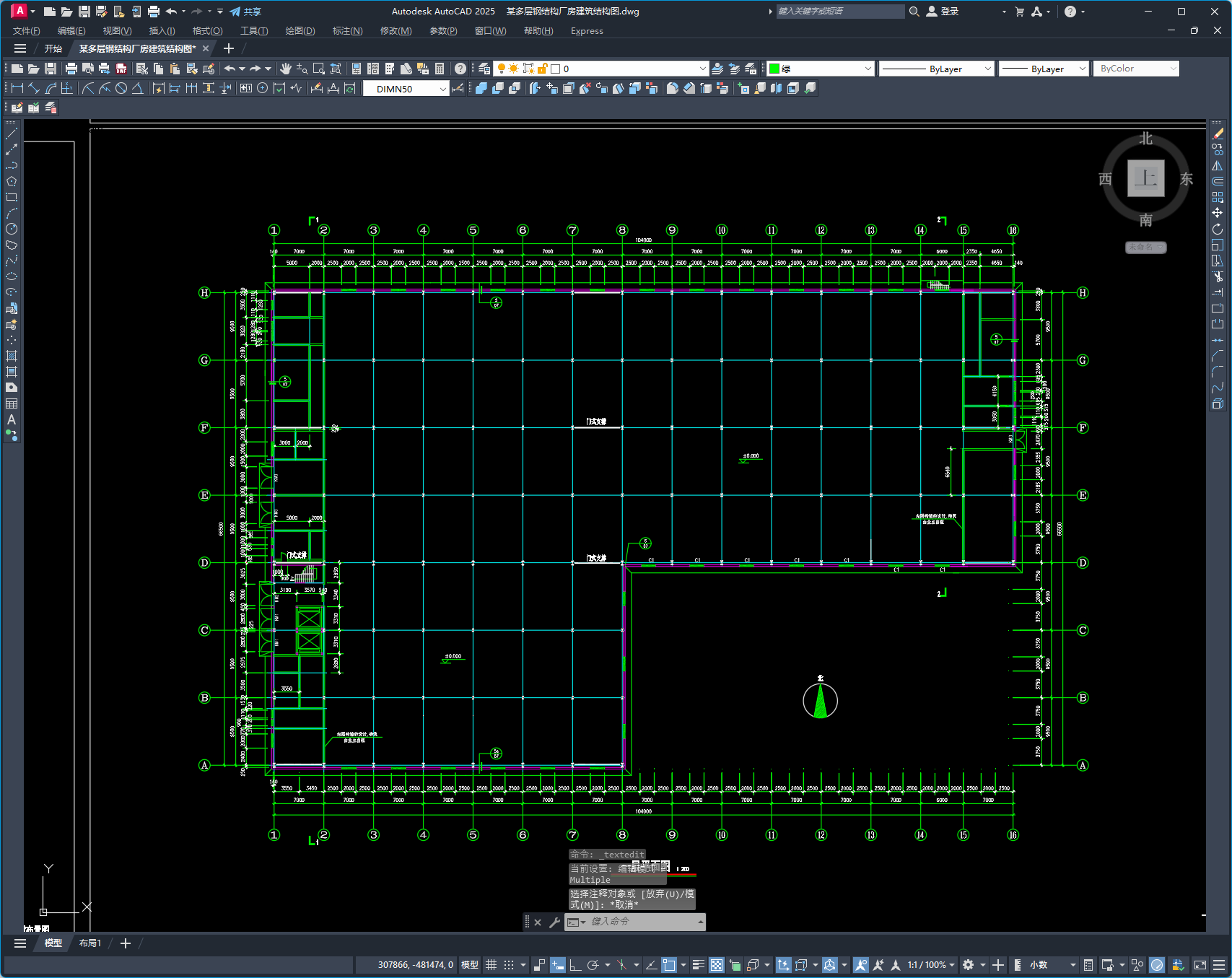Open the layer list dropdown
The width and height of the screenshot is (1232, 978).
(x=703, y=69)
